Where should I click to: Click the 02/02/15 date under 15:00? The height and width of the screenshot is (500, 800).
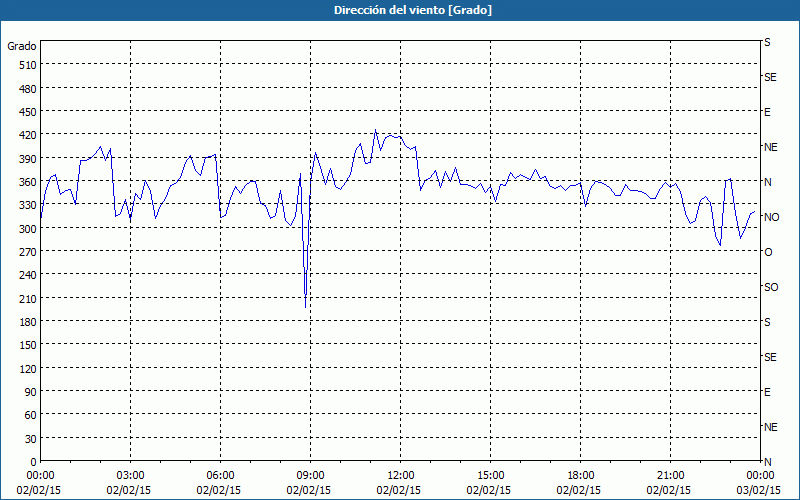click(489, 490)
